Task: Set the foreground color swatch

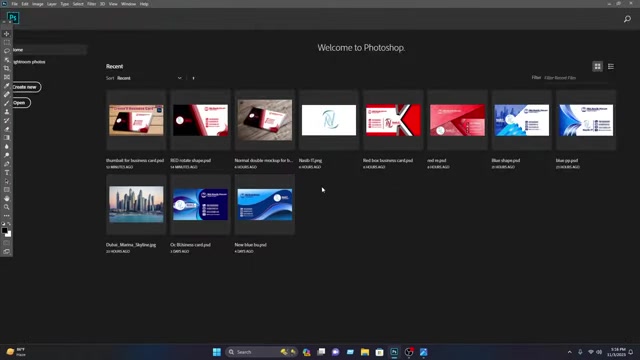Action: pos(4,231)
